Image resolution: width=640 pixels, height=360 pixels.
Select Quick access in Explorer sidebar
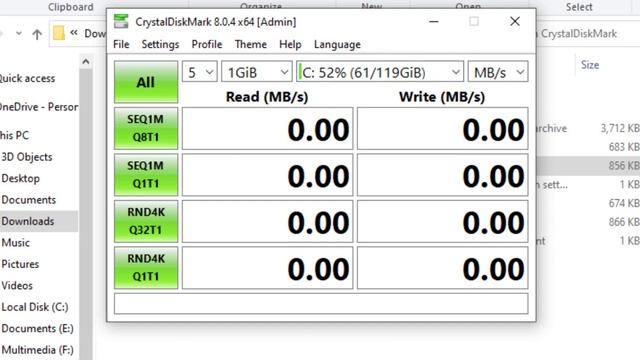coord(27,78)
